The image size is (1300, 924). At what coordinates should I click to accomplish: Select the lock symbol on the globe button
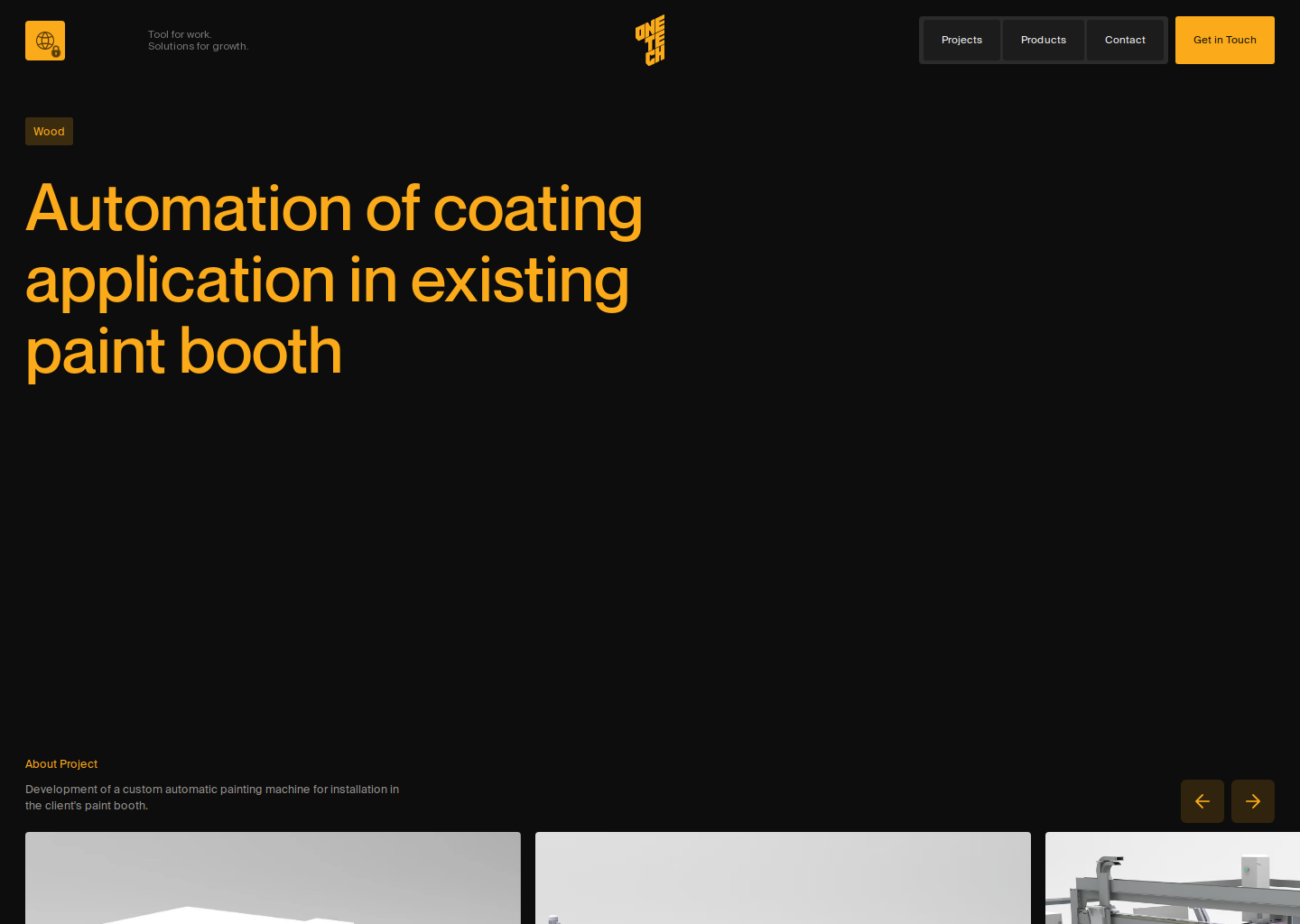(x=56, y=51)
